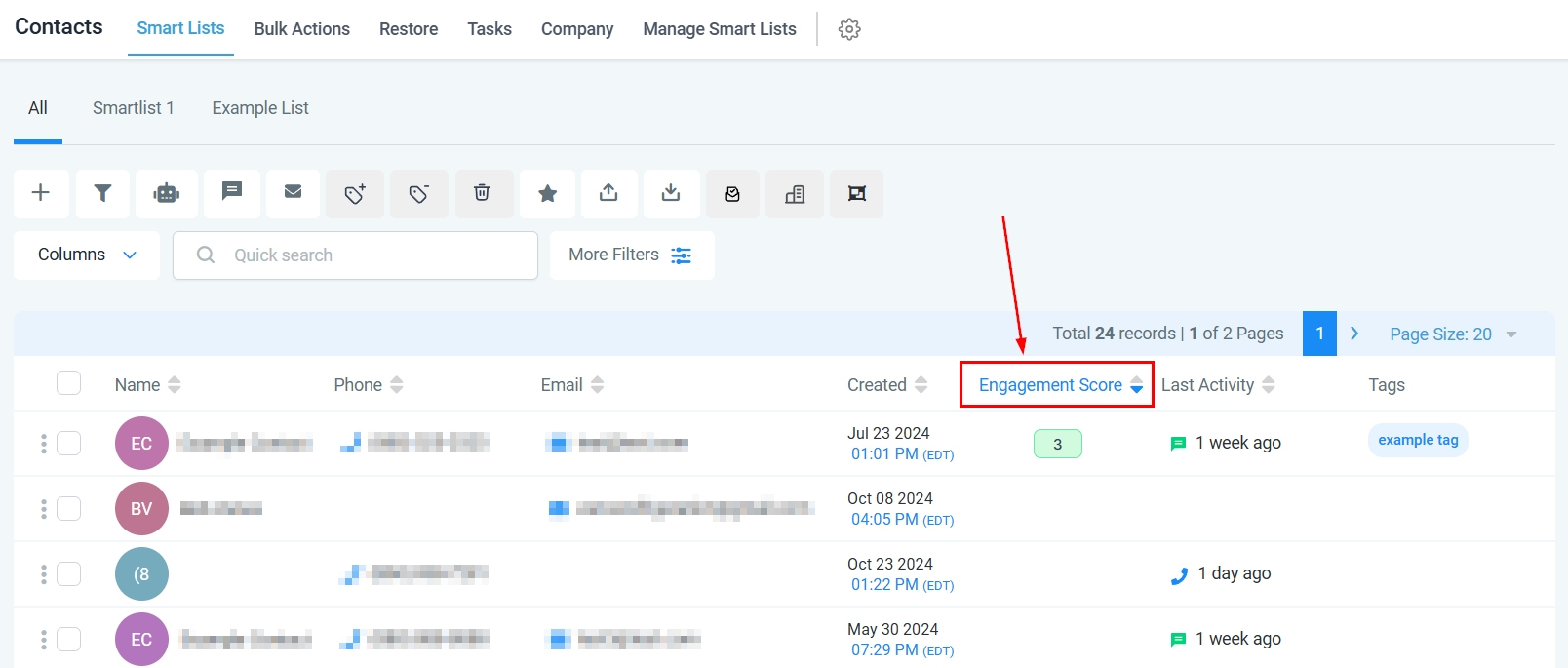Open the filter funnel icon
Screen dimensions: 1568x668
102,193
